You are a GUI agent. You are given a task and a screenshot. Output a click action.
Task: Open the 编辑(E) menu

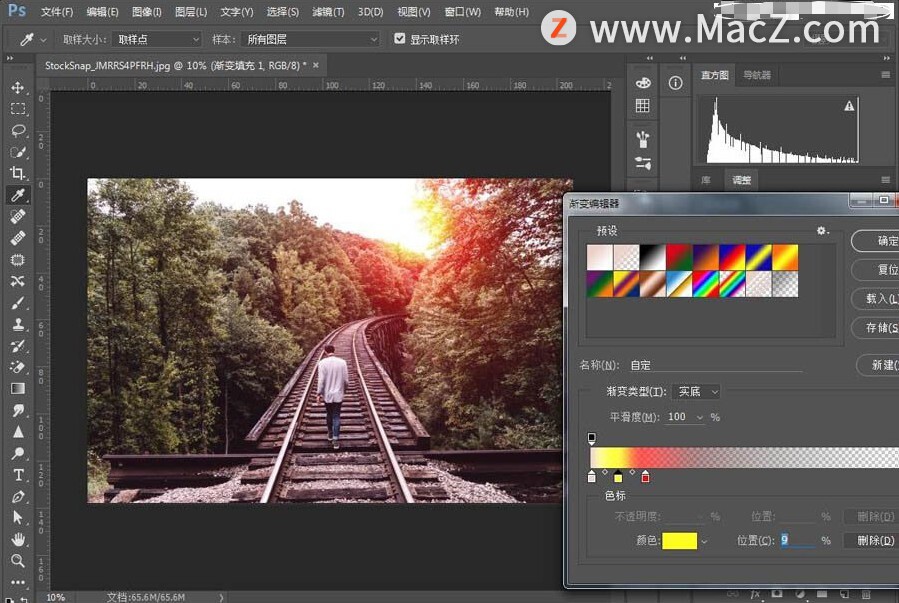[x=102, y=11]
